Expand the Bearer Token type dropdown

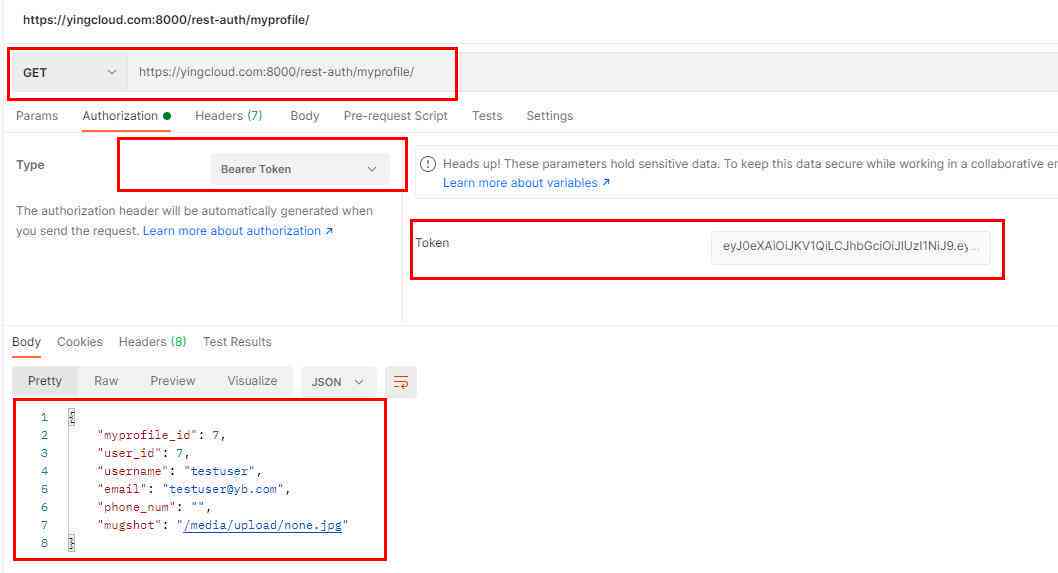(x=300, y=169)
